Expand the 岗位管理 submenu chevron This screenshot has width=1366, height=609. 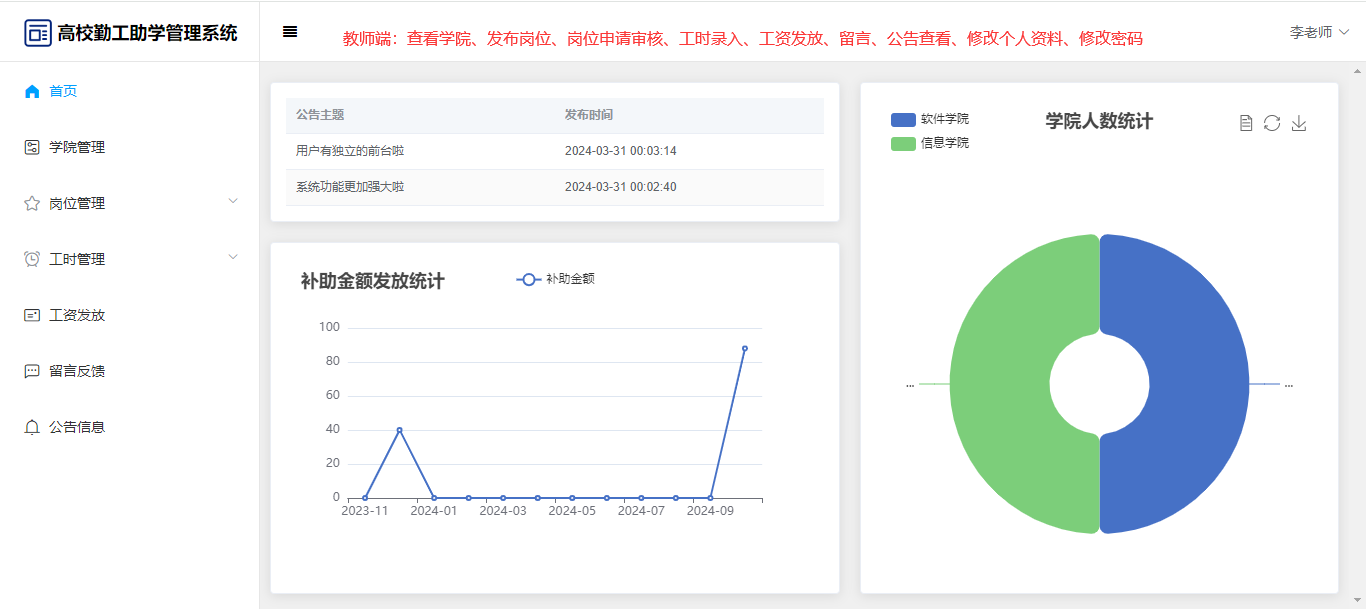[x=233, y=201]
